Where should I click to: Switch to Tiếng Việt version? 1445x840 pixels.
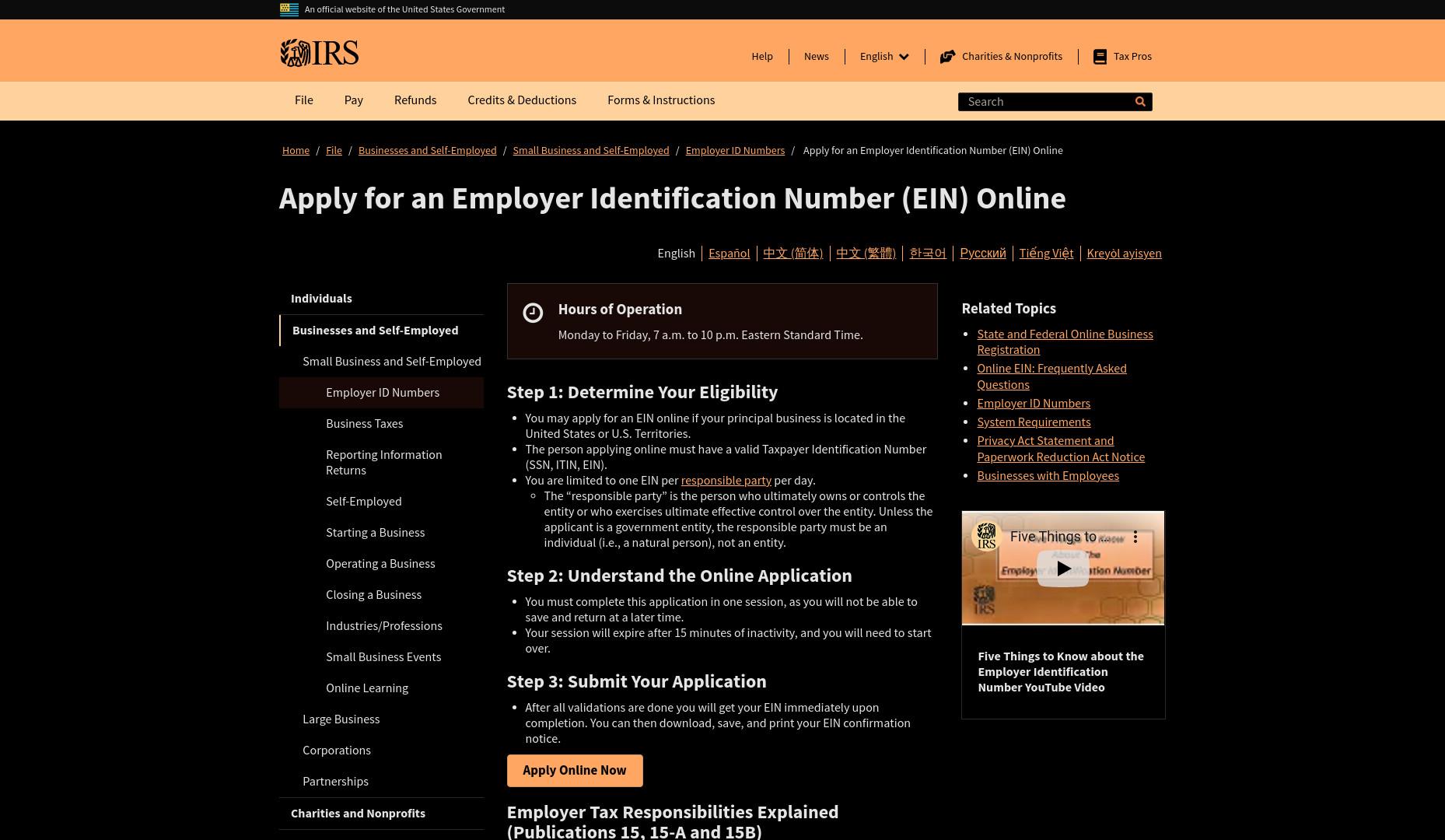point(1046,254)
